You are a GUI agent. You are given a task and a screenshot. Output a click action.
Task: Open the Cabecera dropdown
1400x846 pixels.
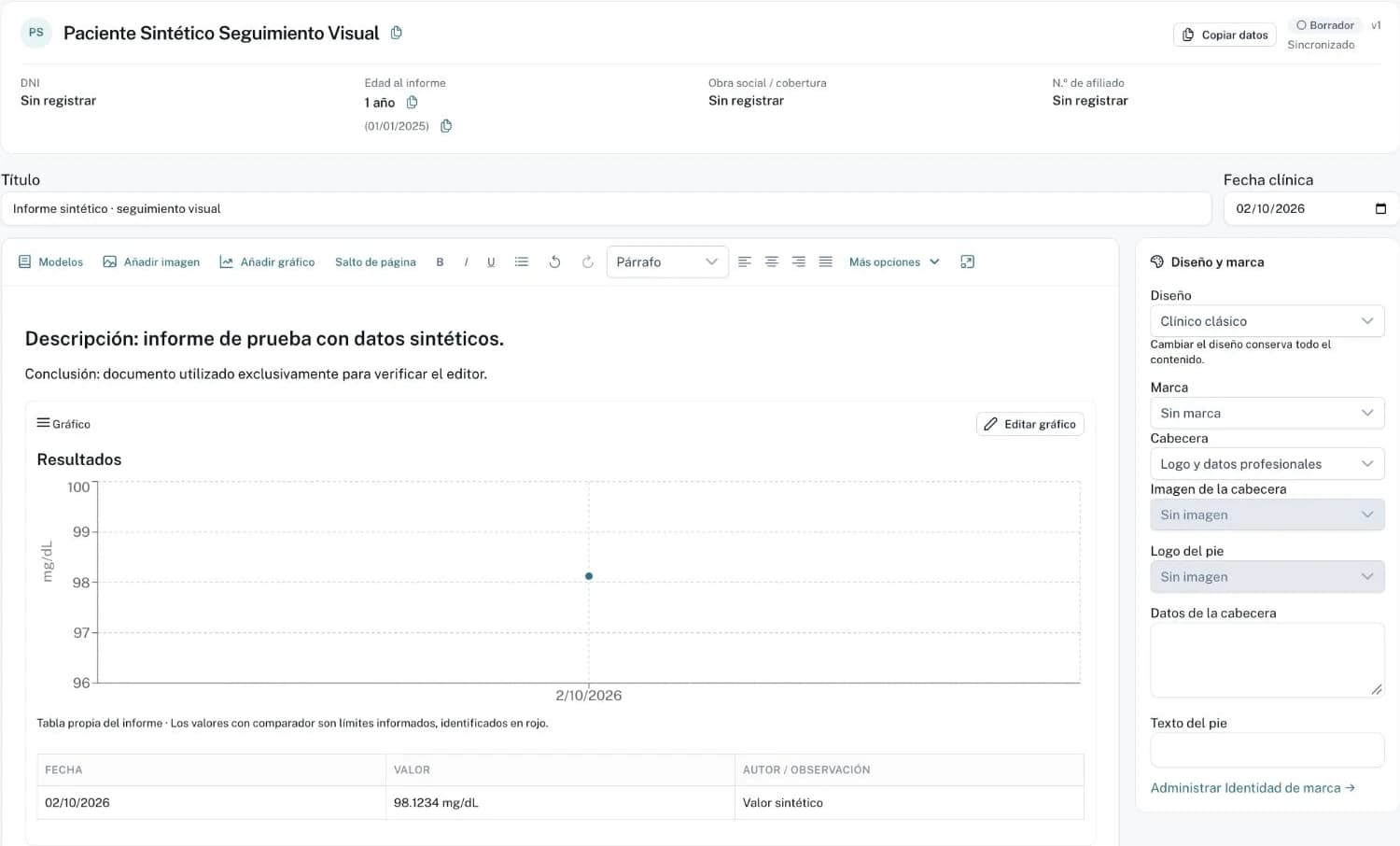coord(1267,464)
